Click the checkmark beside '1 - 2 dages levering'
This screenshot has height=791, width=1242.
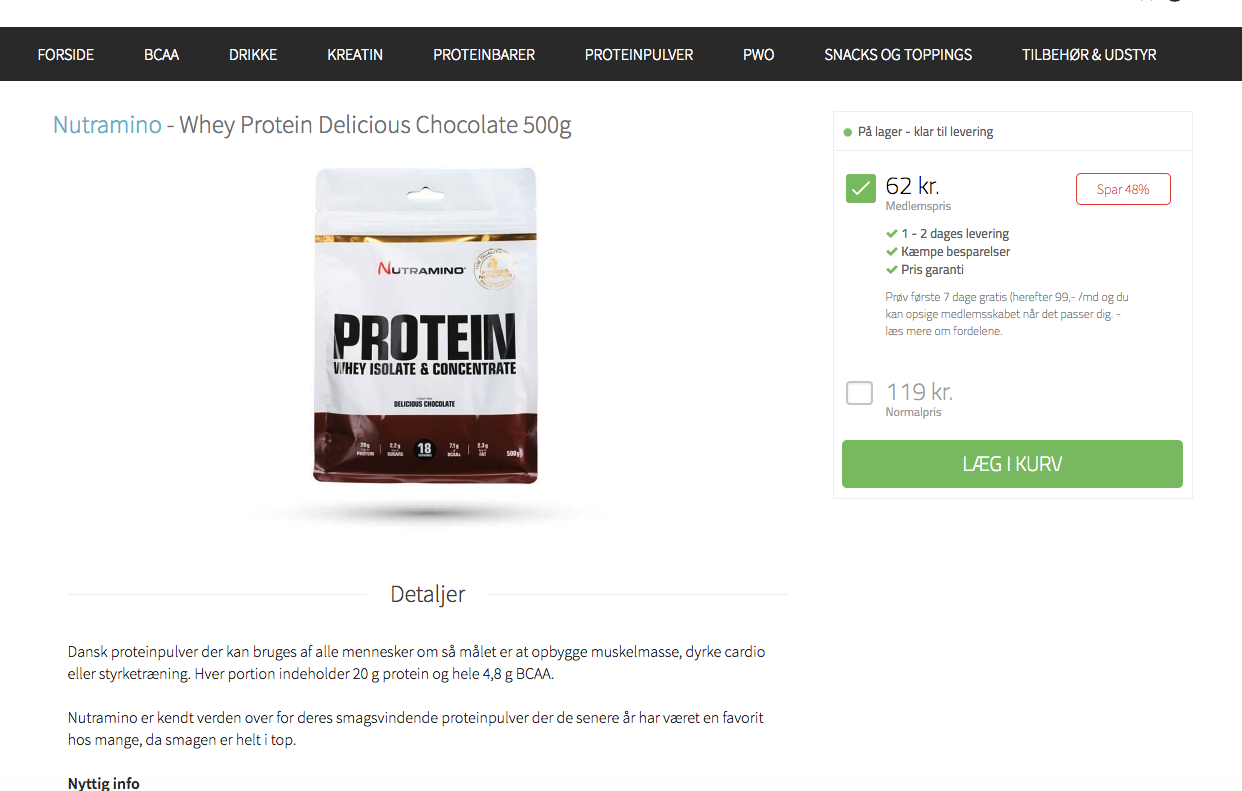pyautogui.click(x=892, y=234)
